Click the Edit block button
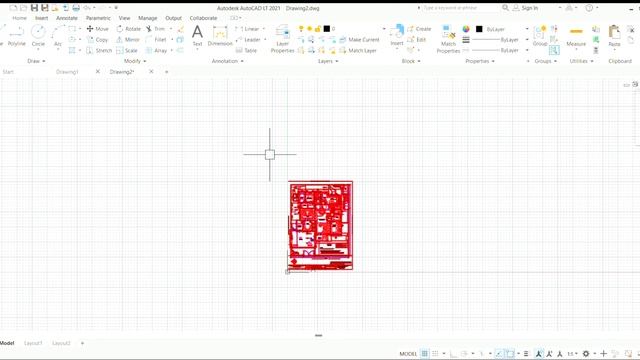 (417, 39)
